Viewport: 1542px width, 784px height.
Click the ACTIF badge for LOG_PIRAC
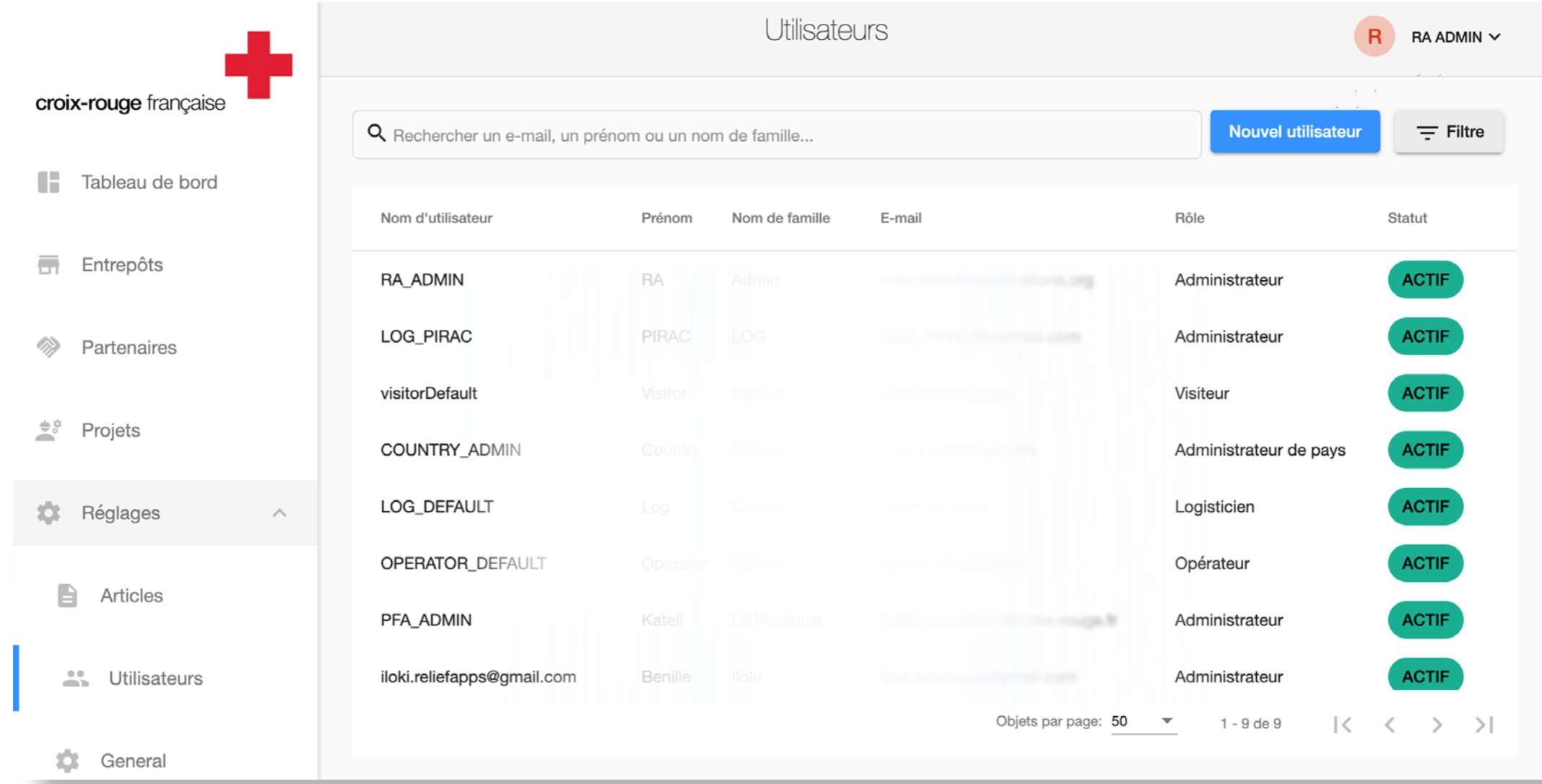(1425, 336)
